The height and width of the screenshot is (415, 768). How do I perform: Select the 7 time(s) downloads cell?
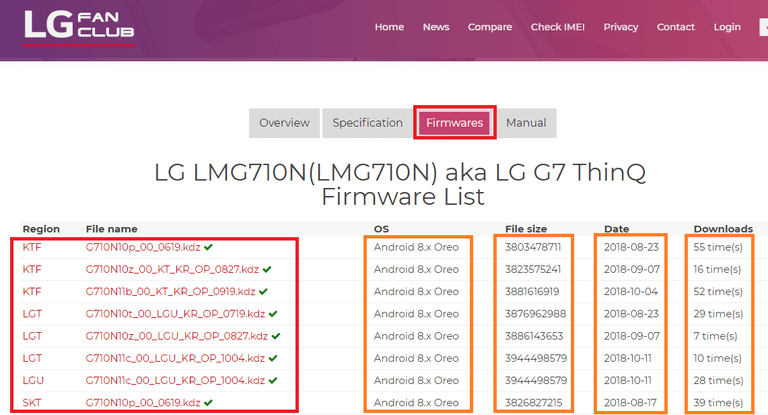(x=716, y=336)
